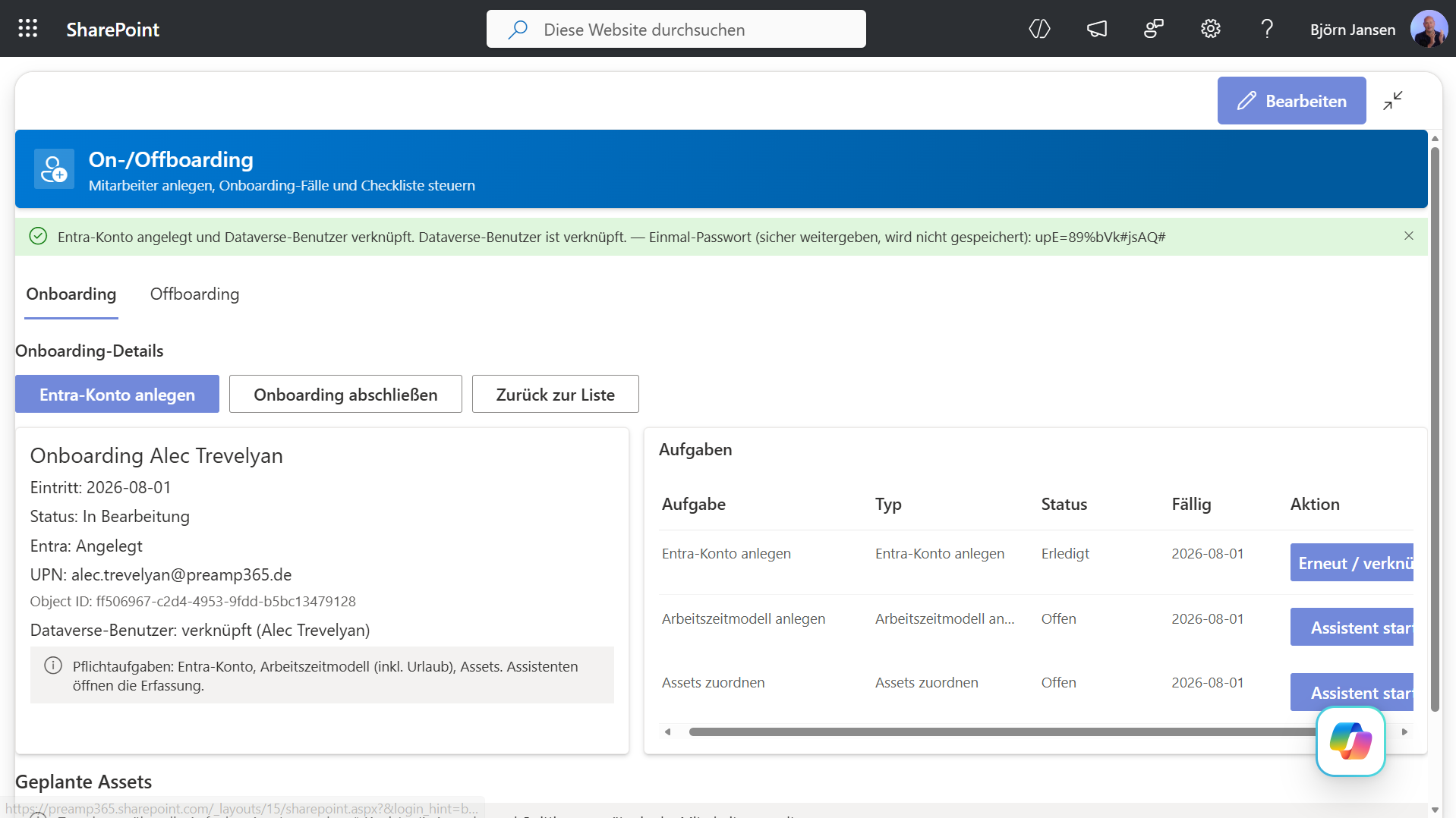The height and width of the screenshot is (818, 1456).
Task: Click 'Assets zuordnen' task name in Aufgabe column
Action: coord(713,682)
